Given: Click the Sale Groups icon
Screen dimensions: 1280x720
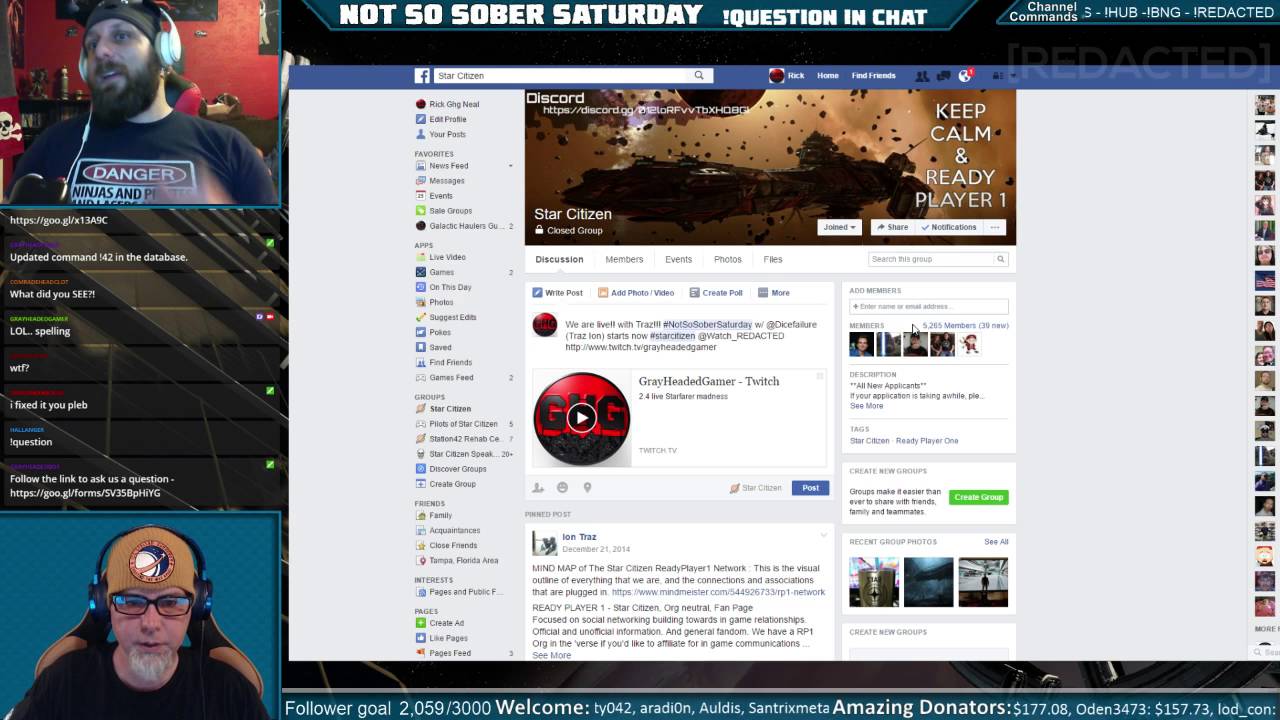Looking at the screenshot, I should coord(421,211).
